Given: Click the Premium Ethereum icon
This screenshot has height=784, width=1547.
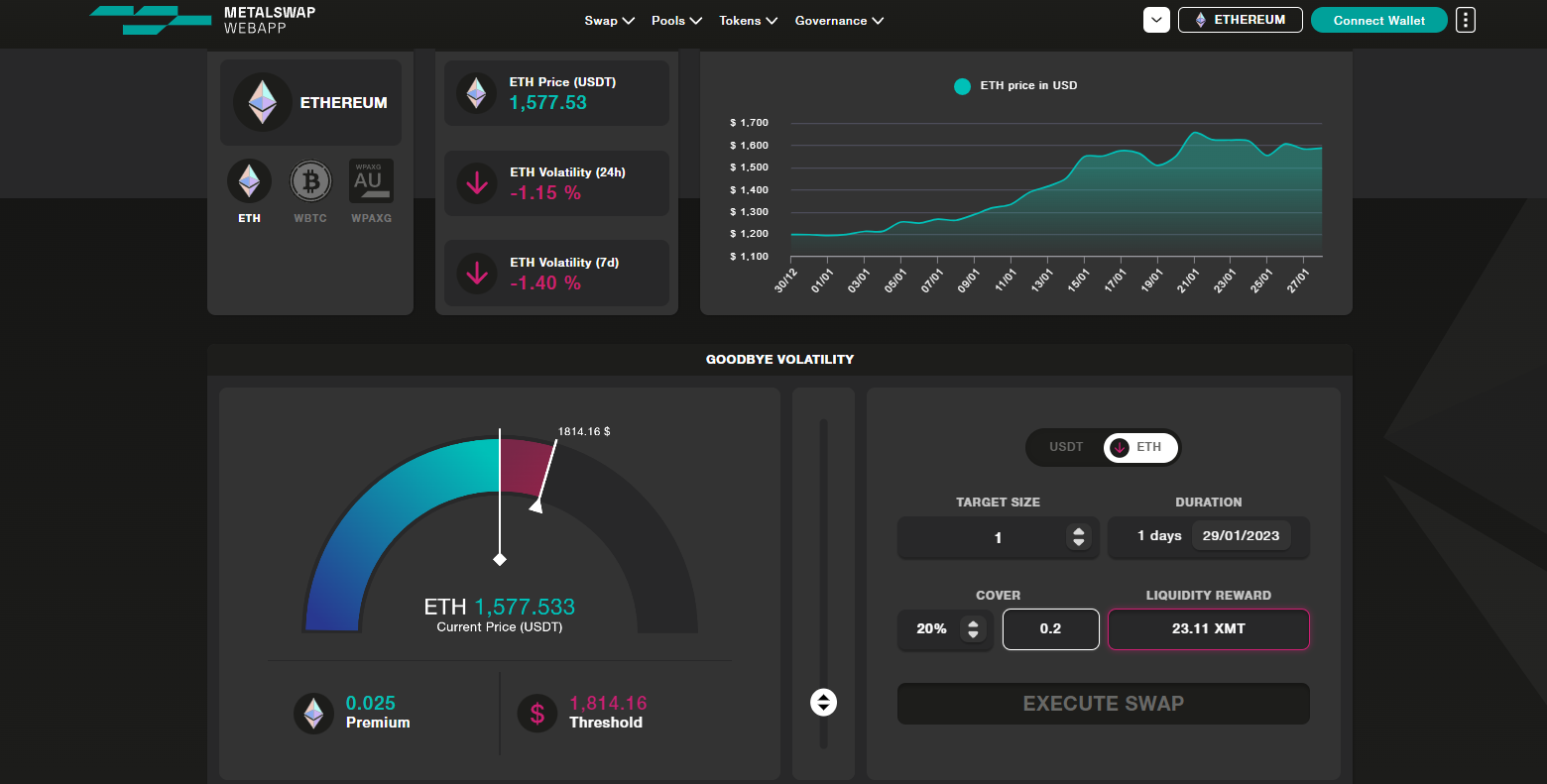Looking at the screenshot, I should [313, 714].
